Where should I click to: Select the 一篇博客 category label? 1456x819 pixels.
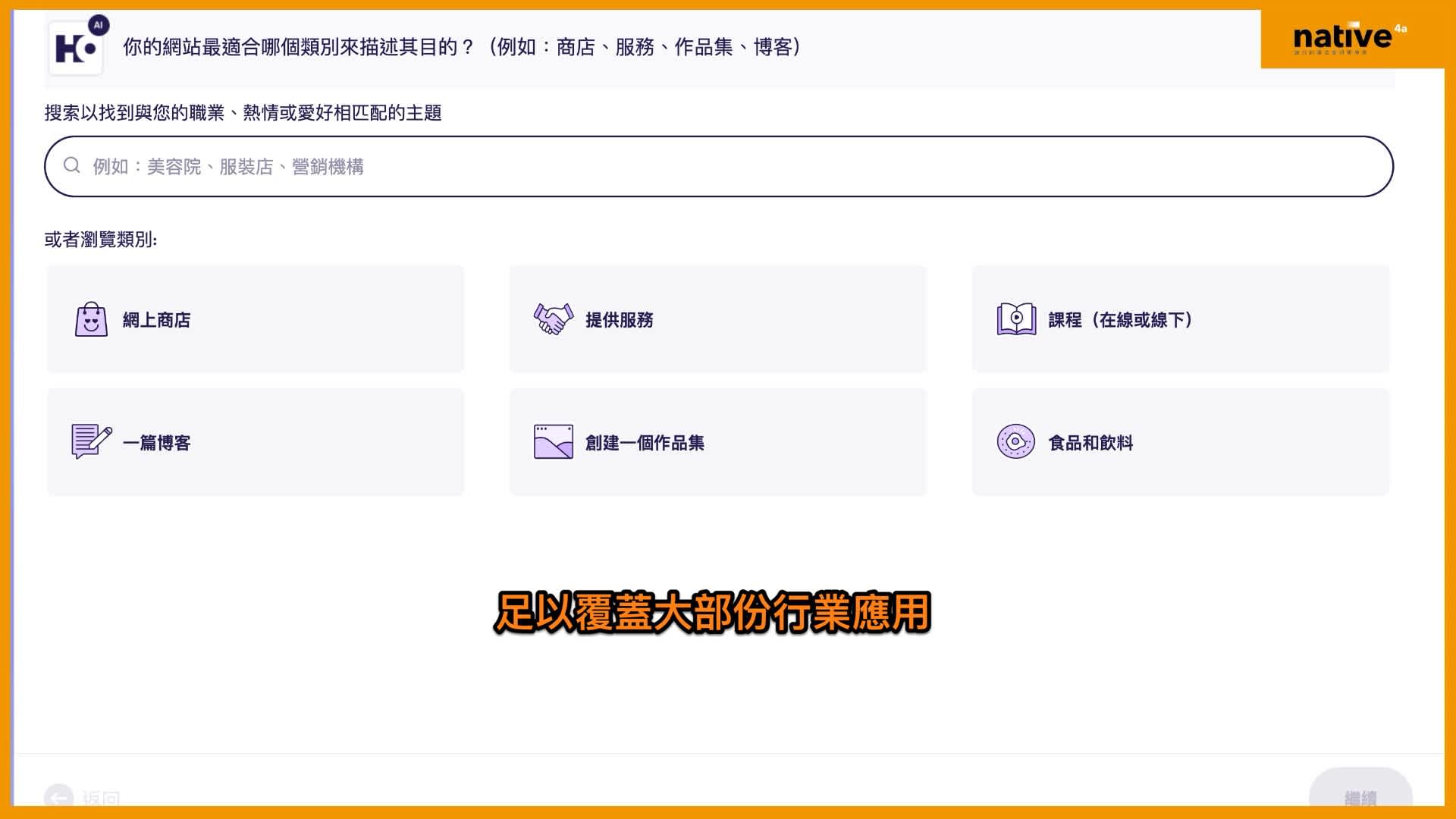(157, 443)
